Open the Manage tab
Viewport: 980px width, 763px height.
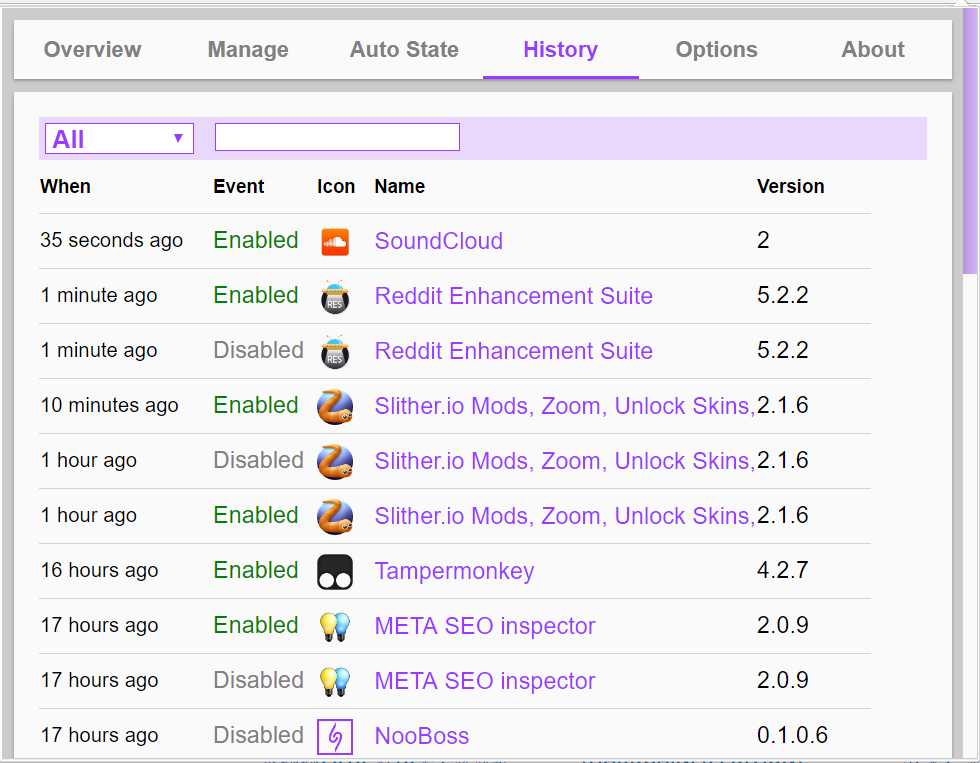(248, 49)
